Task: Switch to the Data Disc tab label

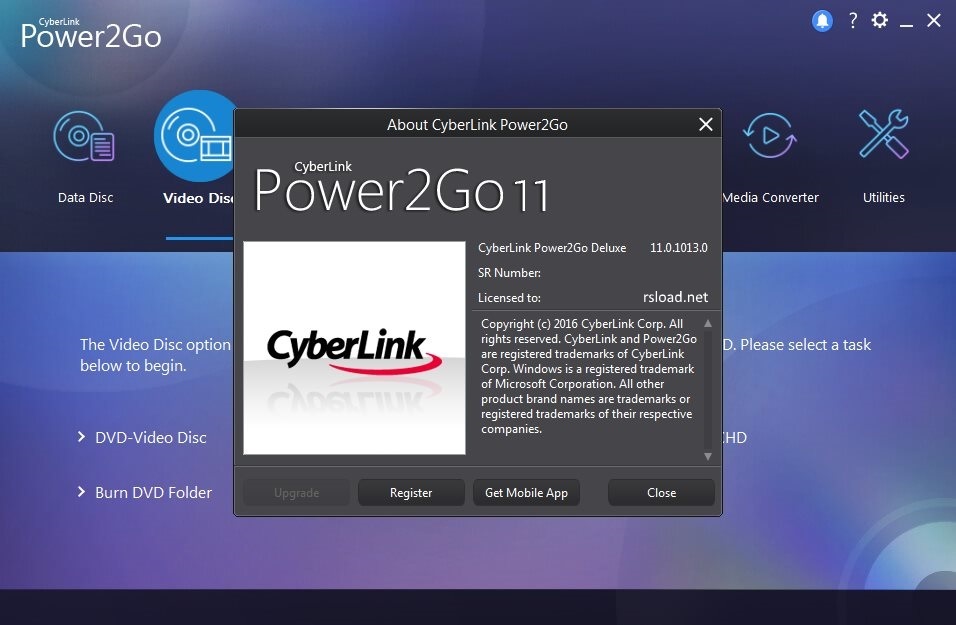Action: tap(85, 198)
